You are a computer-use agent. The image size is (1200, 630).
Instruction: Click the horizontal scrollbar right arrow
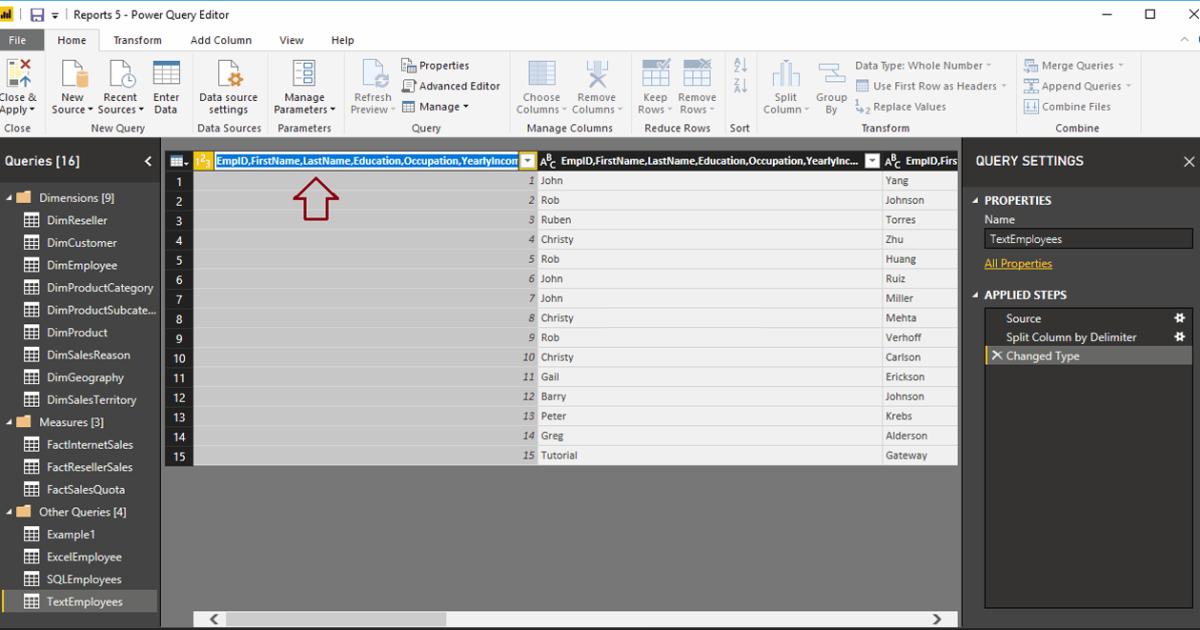[x=937, y=620]
